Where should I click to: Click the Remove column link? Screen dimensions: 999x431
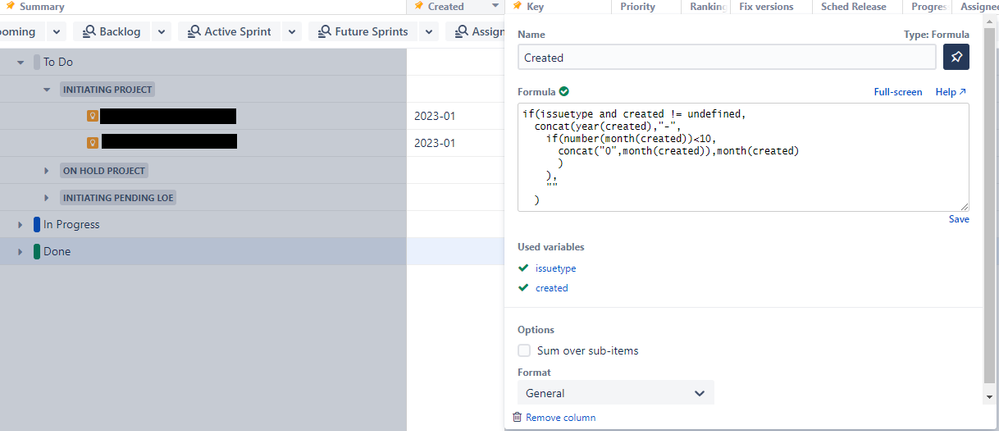[x=561, y=418]
